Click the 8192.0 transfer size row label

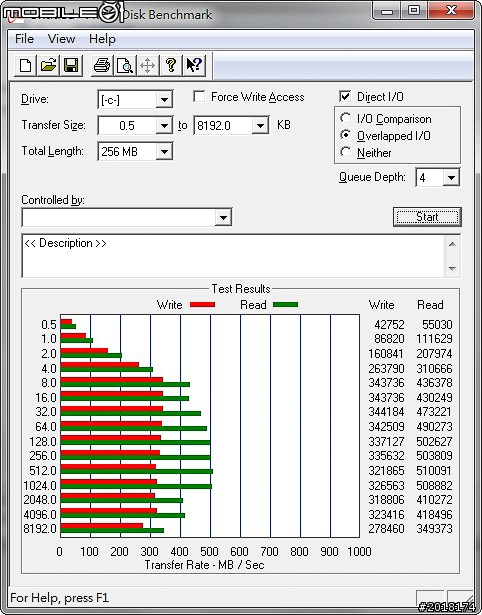(40, 529)
